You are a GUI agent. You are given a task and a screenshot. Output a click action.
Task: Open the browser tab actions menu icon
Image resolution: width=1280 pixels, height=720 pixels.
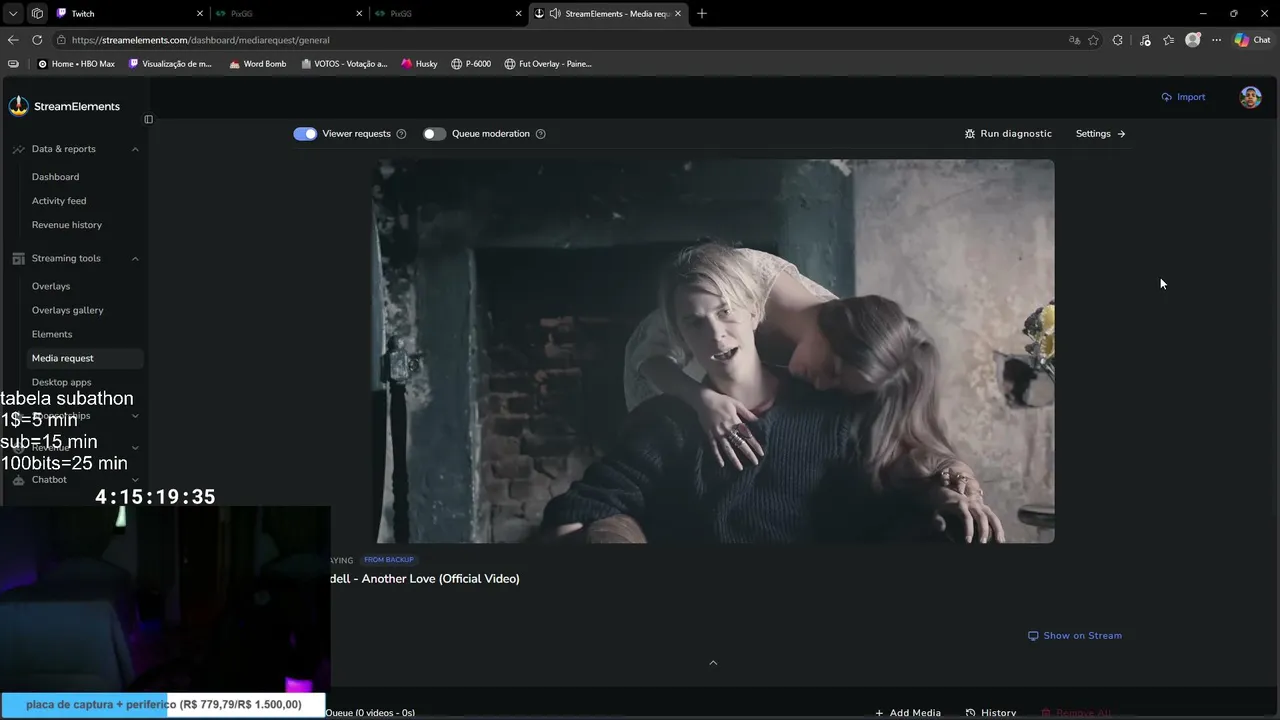pos(13,13)
